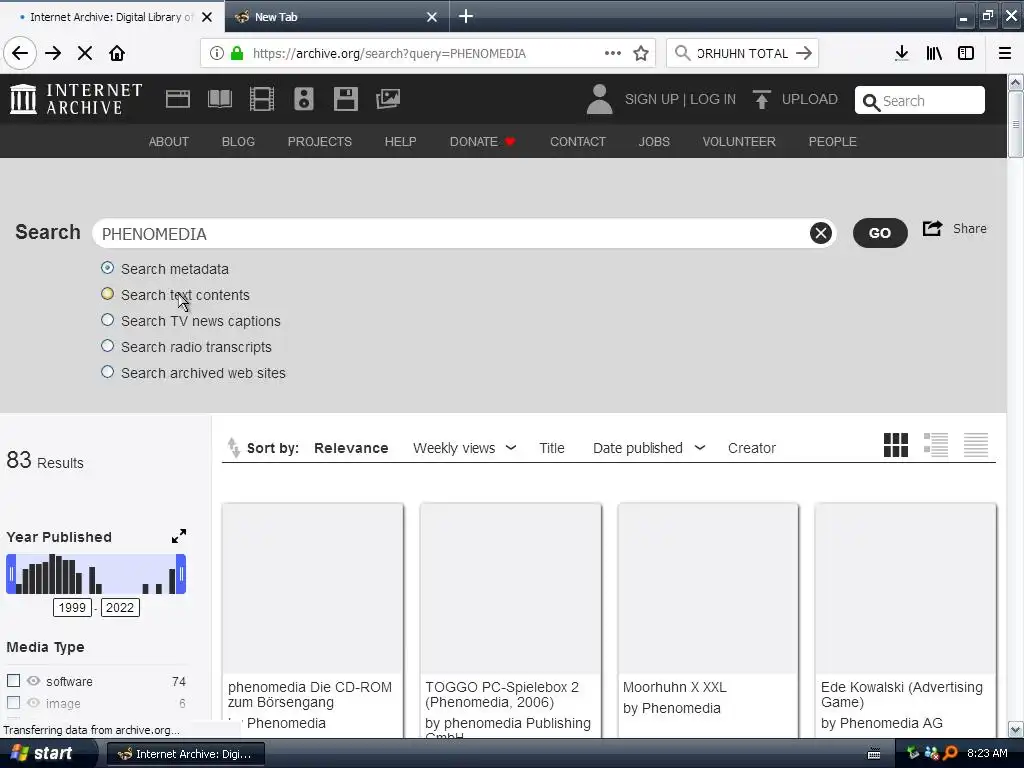Sort results by Creator
This screenshot has height=768, width=1024.
point(752,448)
